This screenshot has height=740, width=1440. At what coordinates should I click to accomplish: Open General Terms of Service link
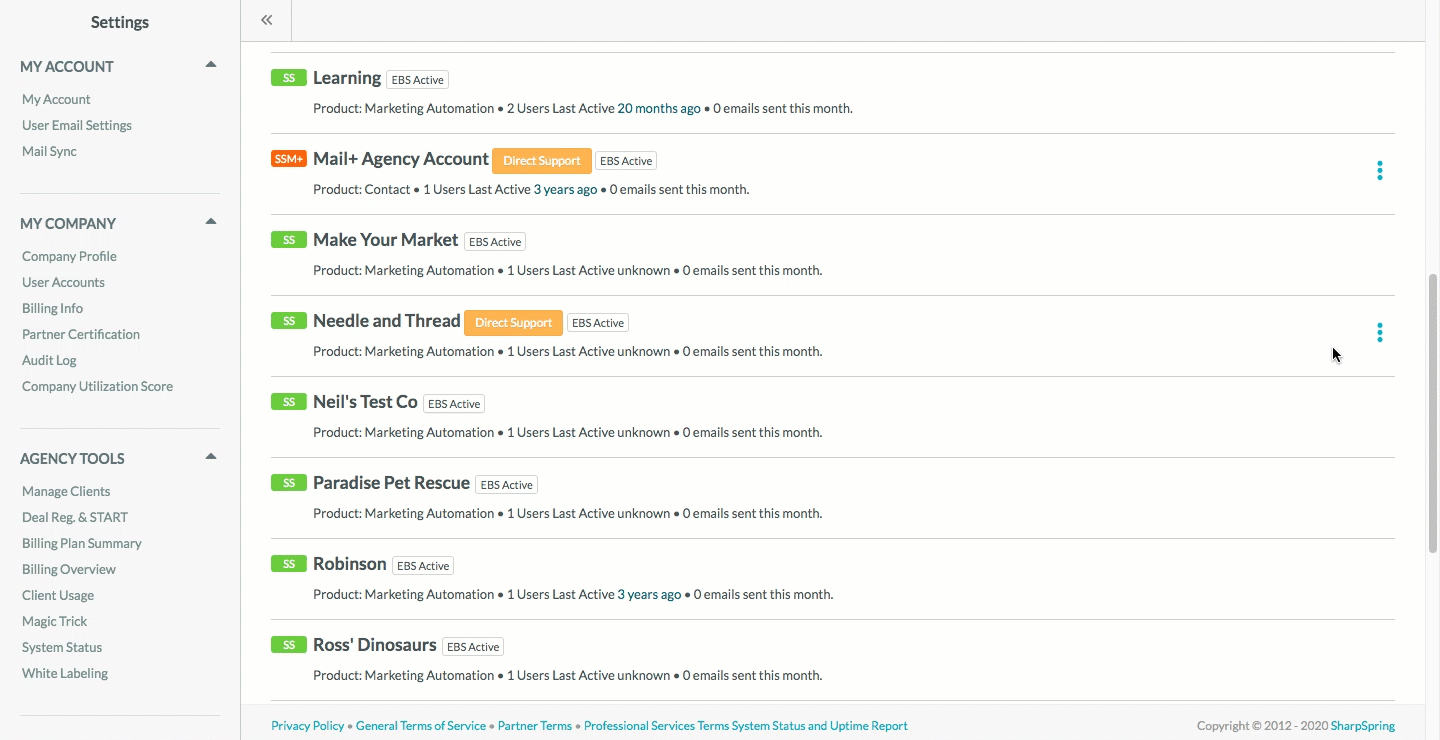[421, 726]
